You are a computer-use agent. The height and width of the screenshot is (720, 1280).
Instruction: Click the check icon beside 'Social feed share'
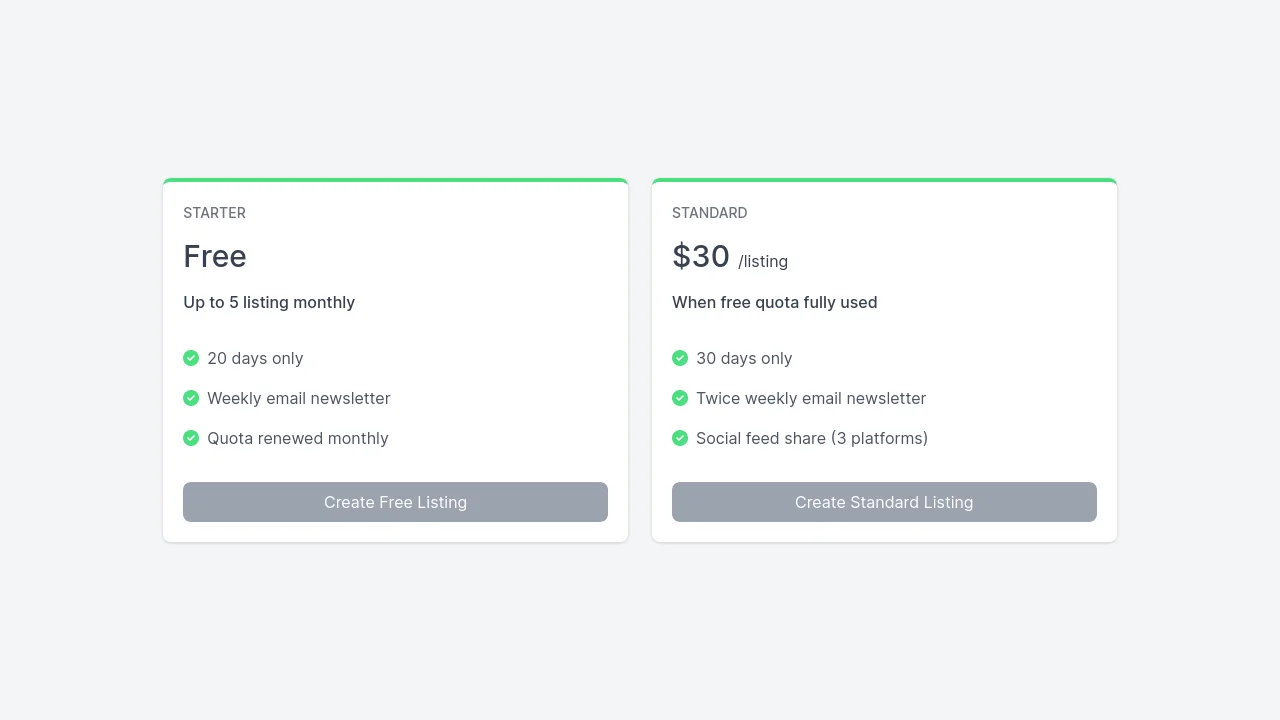pos(680,438)
